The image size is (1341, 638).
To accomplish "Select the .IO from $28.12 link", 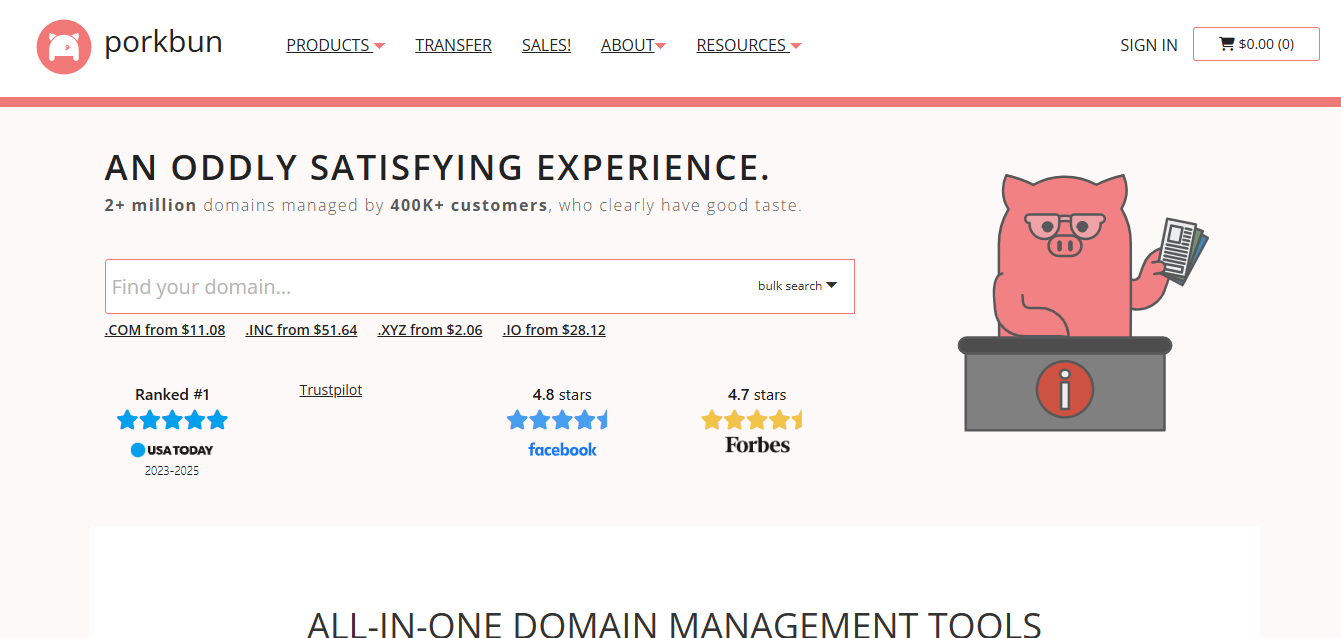I will pyautogui.click(x=554, y=330).
